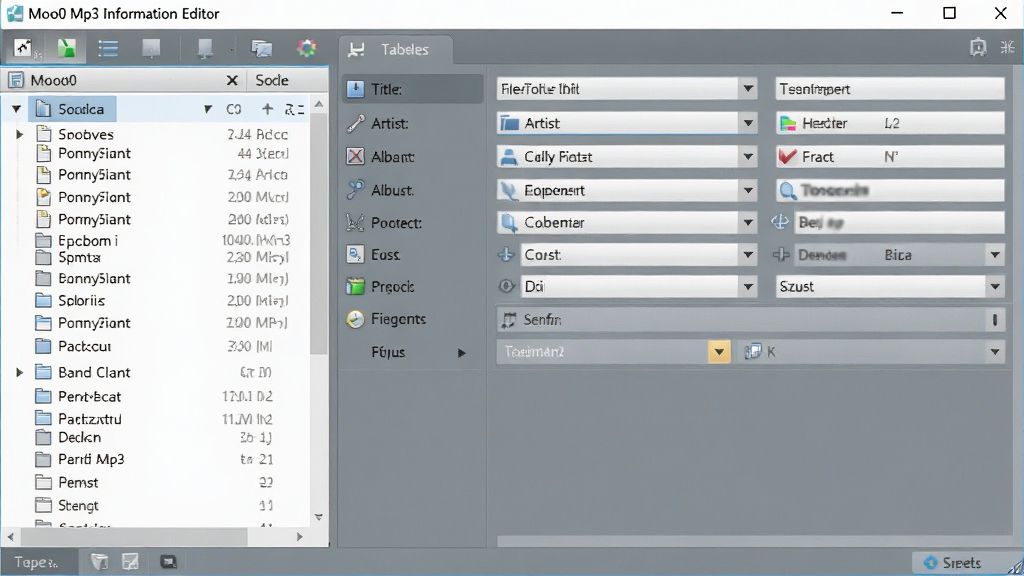Image resolution: width=1024 pixels, height=576 pixels.
Task: Click the horizontal scrollbar right arrow
Action: [x=300, y=537]
